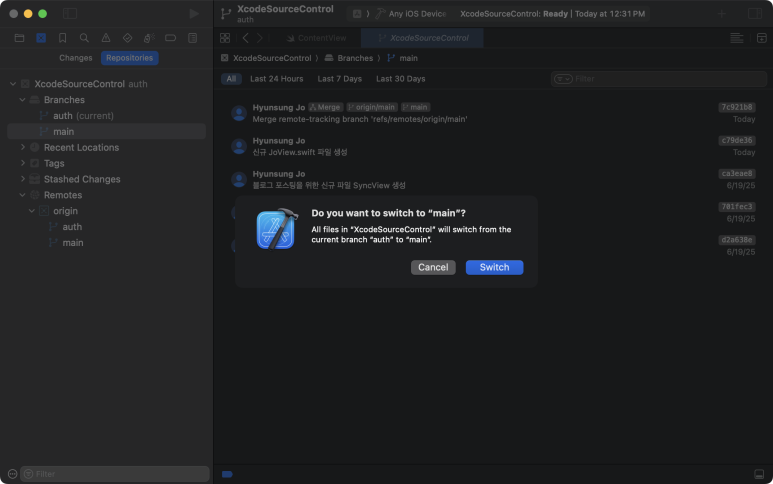773x484 pixels.
Task: Click the origin/main tag on first commit
Action: pos(372,107)
